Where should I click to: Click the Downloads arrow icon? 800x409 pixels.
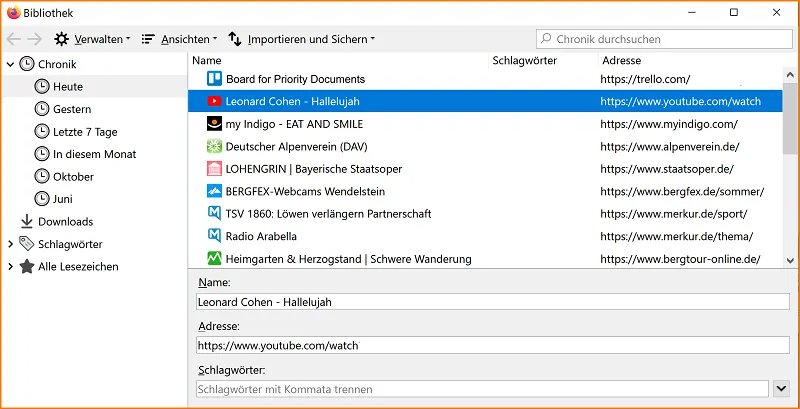(x=27, y=221)
